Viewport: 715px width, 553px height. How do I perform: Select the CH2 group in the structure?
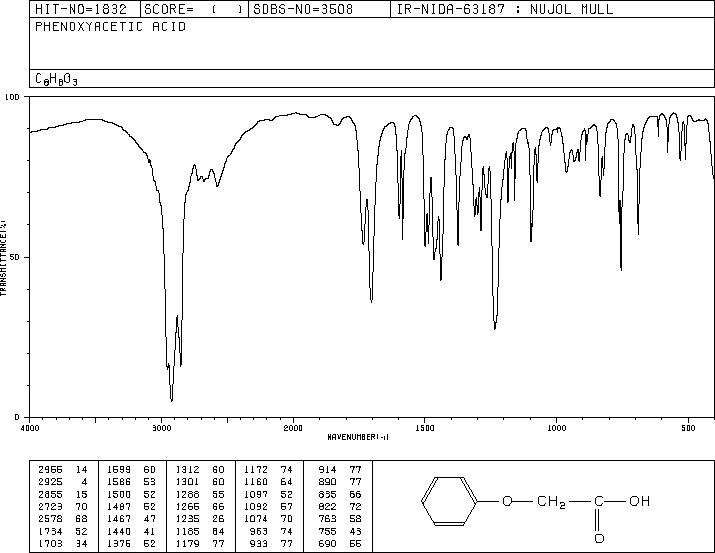click(x=551, y=502)
